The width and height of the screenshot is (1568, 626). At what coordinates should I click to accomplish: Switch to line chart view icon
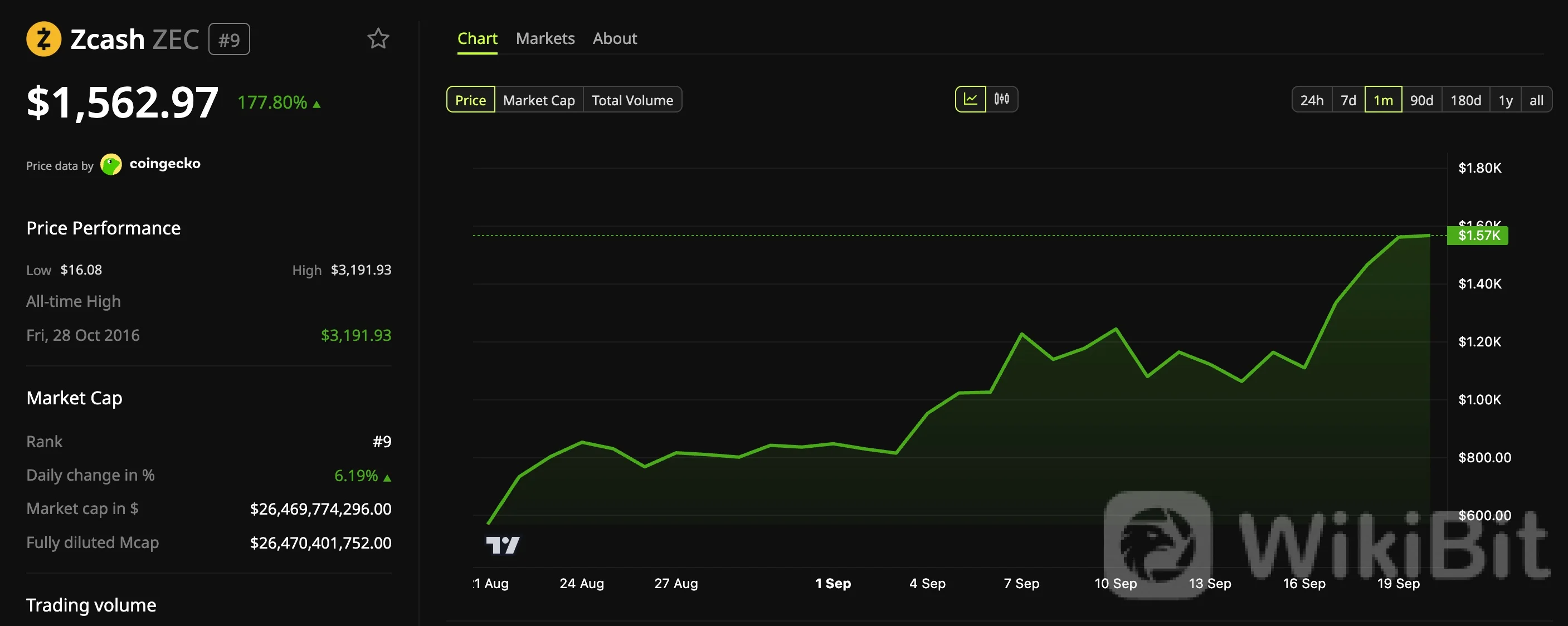(x=970, y=99)
